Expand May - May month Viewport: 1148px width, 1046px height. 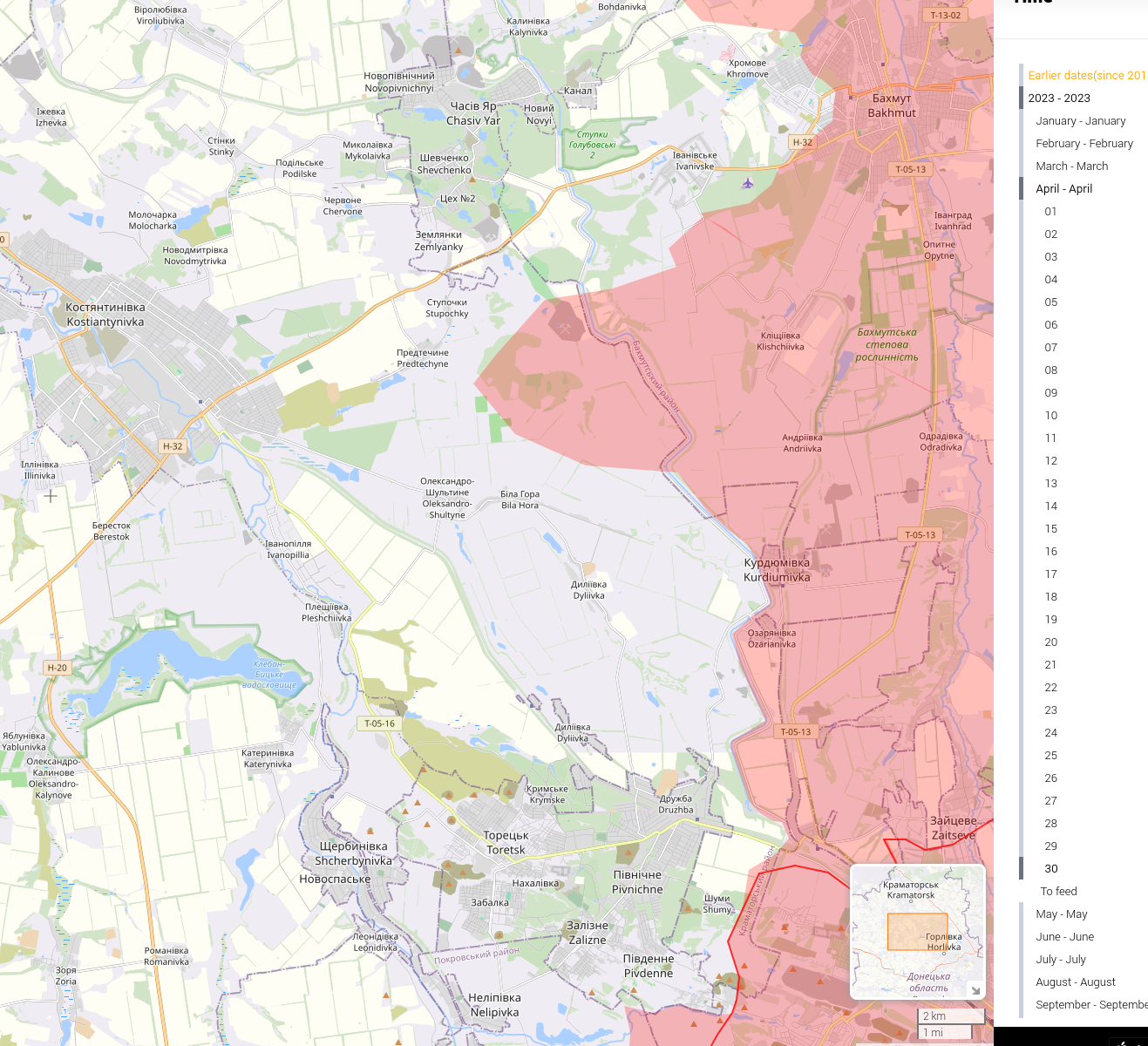click(1062, 914)
